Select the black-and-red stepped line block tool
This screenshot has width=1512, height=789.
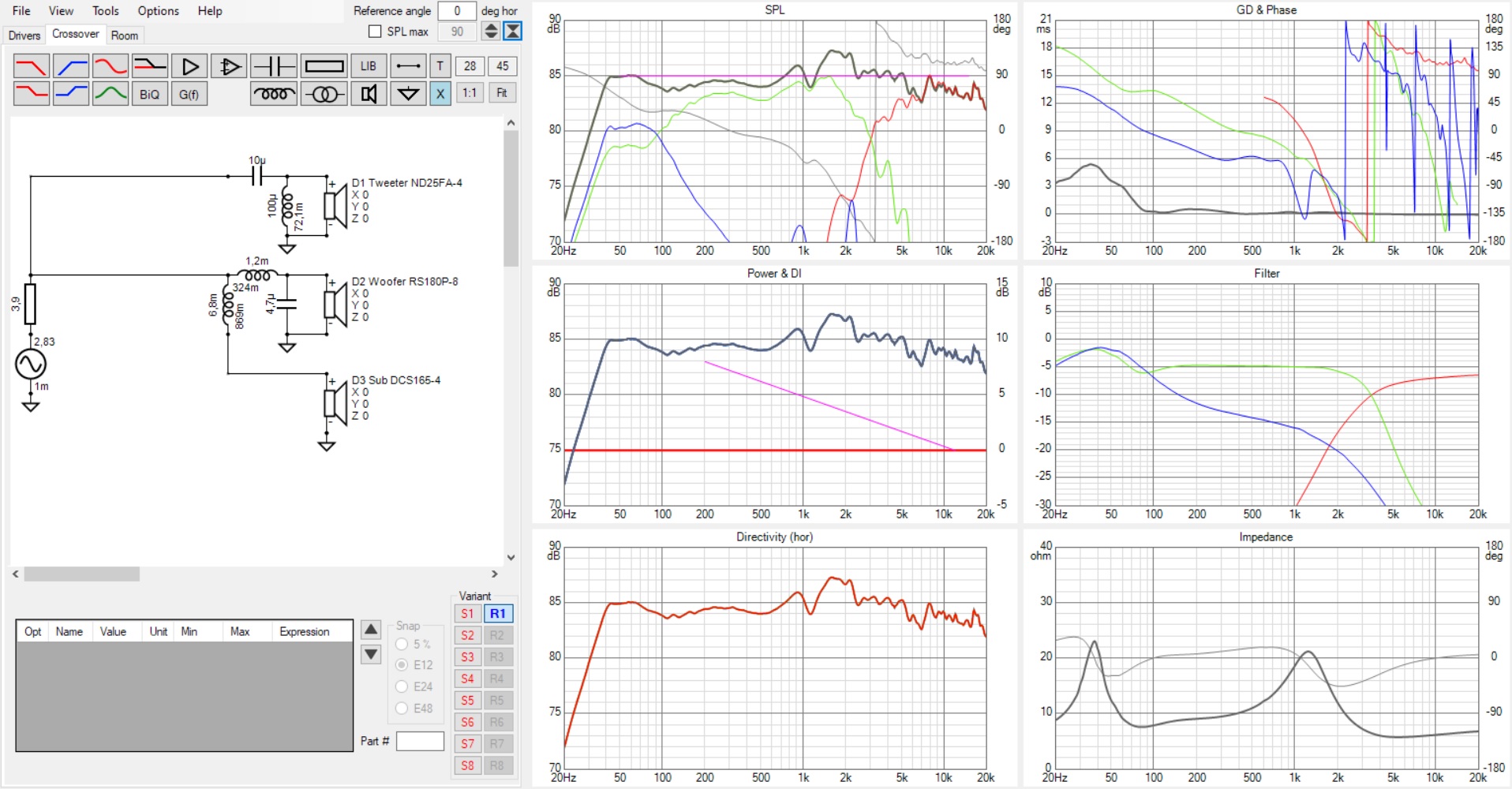(150, 66)
